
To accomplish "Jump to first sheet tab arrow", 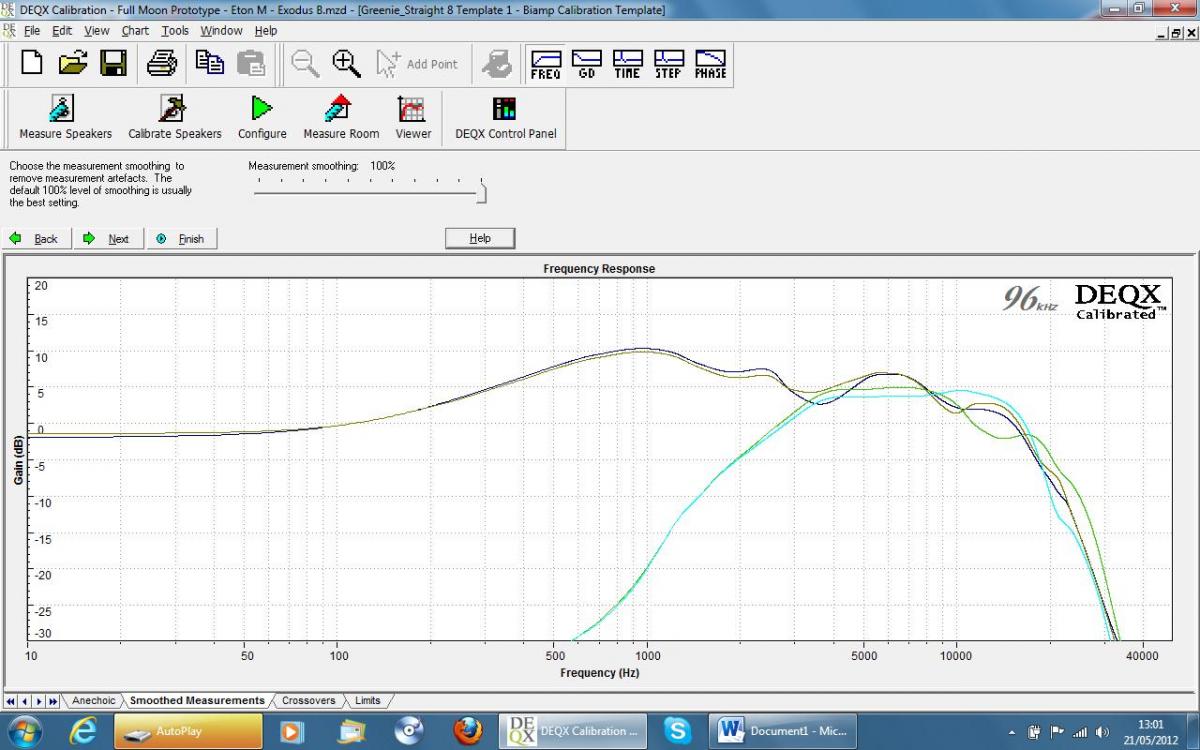I will pyautogui.click(x=11, y=701).
